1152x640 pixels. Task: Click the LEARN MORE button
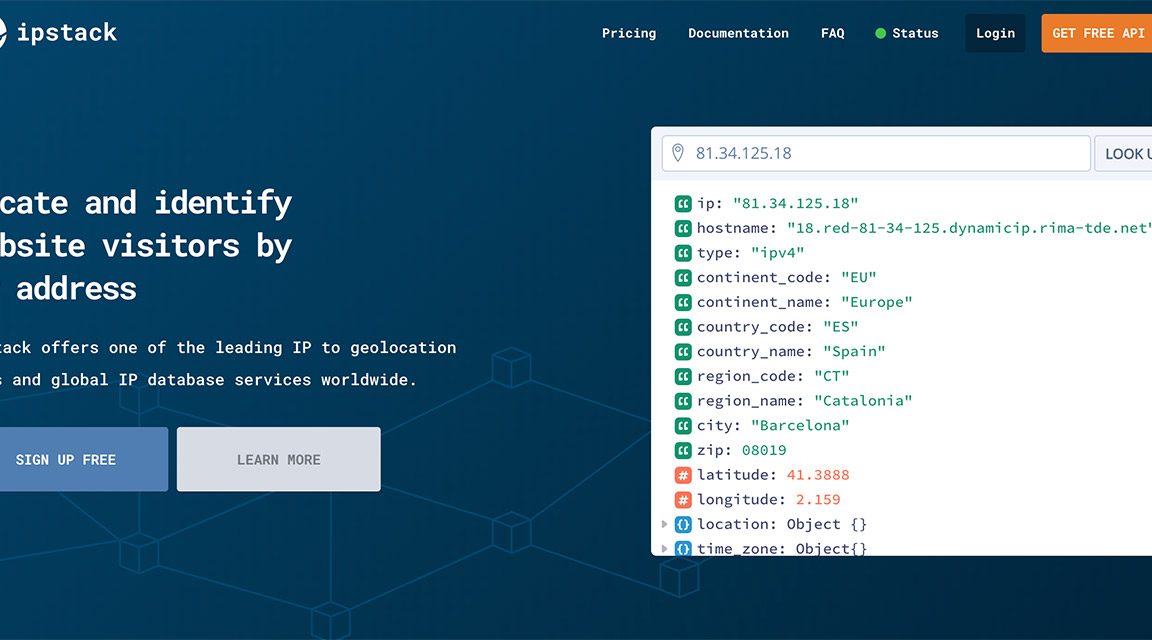(x=278, y=460)
